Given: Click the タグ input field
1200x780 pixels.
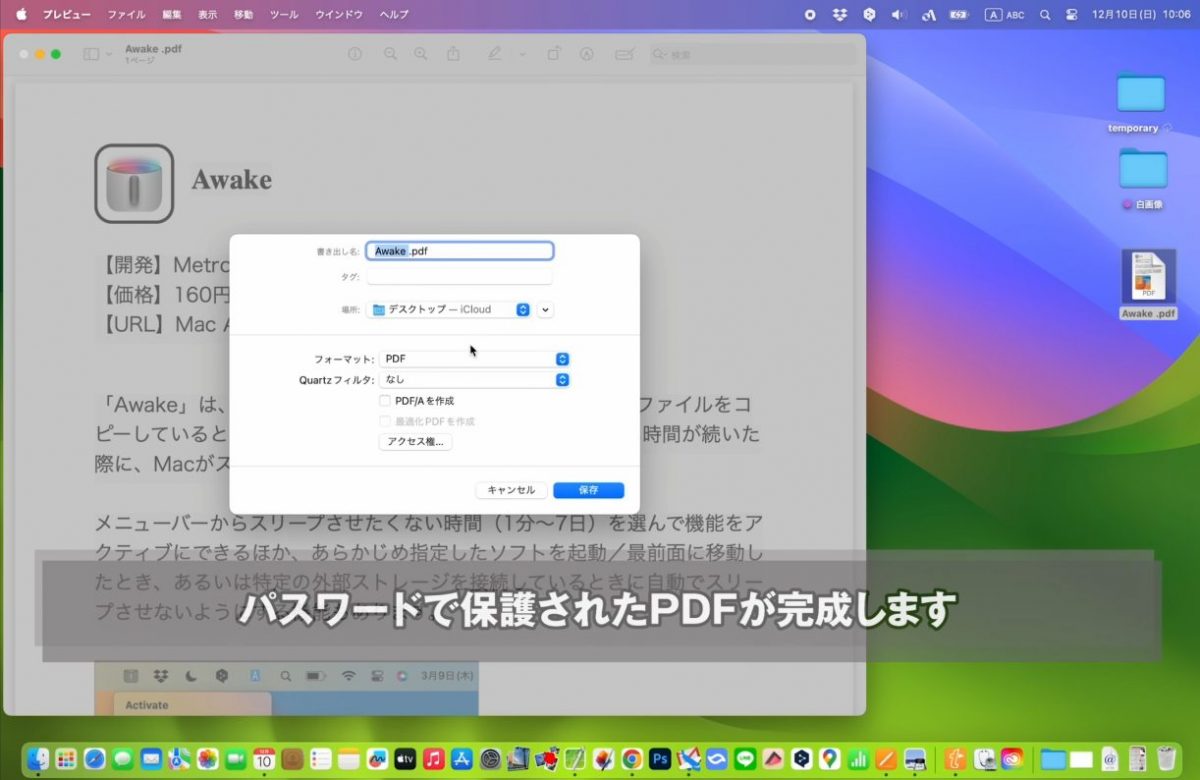Looking at the screenshot, I should (459, 276).
